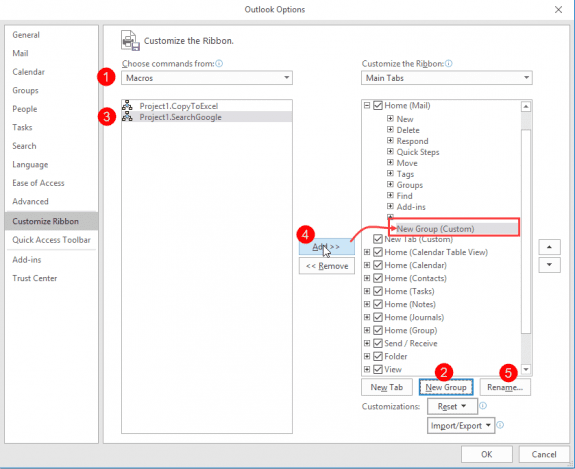The width and height of the screenshot is (575, 469).
Task: Toggle the New Tab (Custom) checkbox
Action: click(378, 239)
